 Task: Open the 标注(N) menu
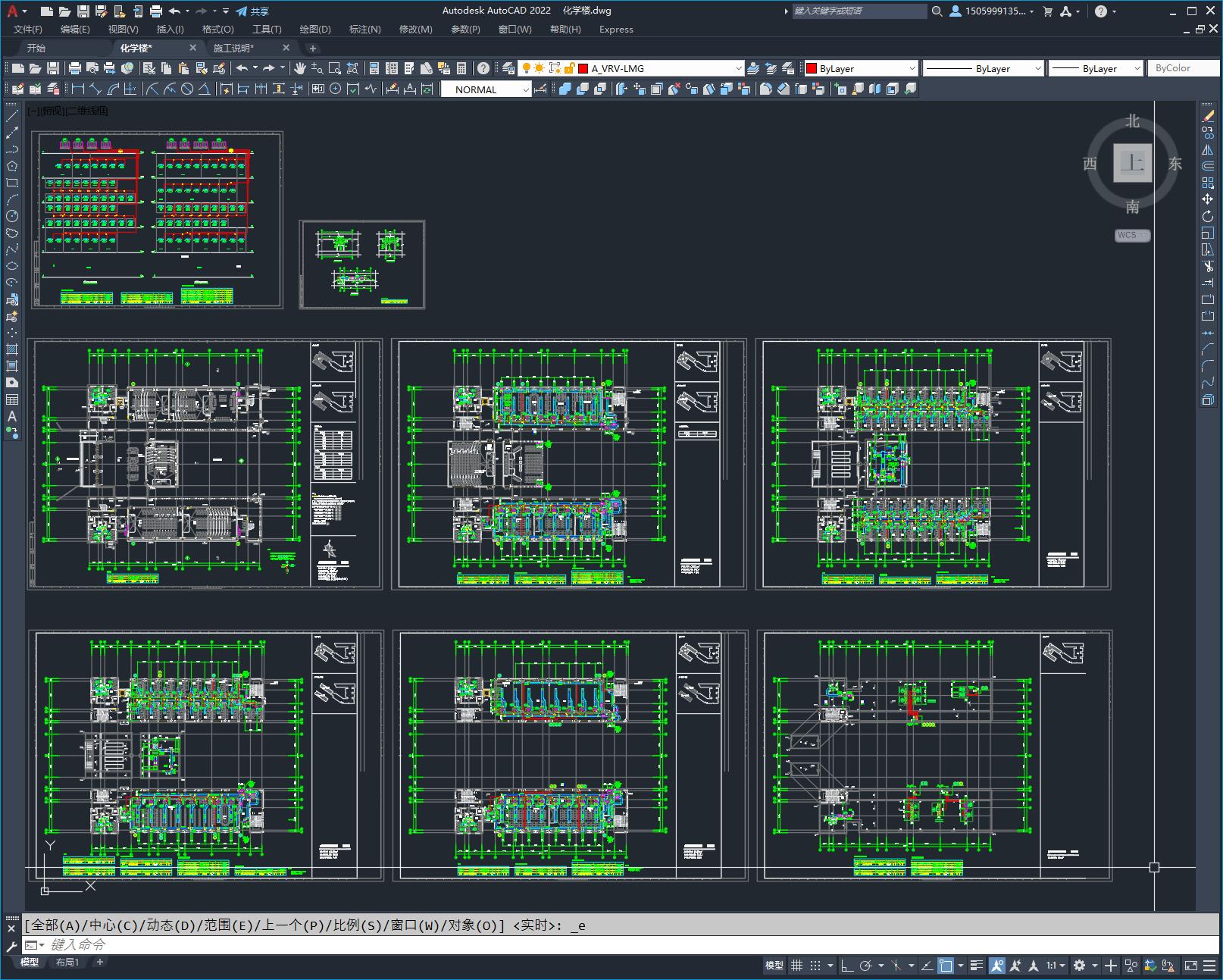tap(364, 30)
